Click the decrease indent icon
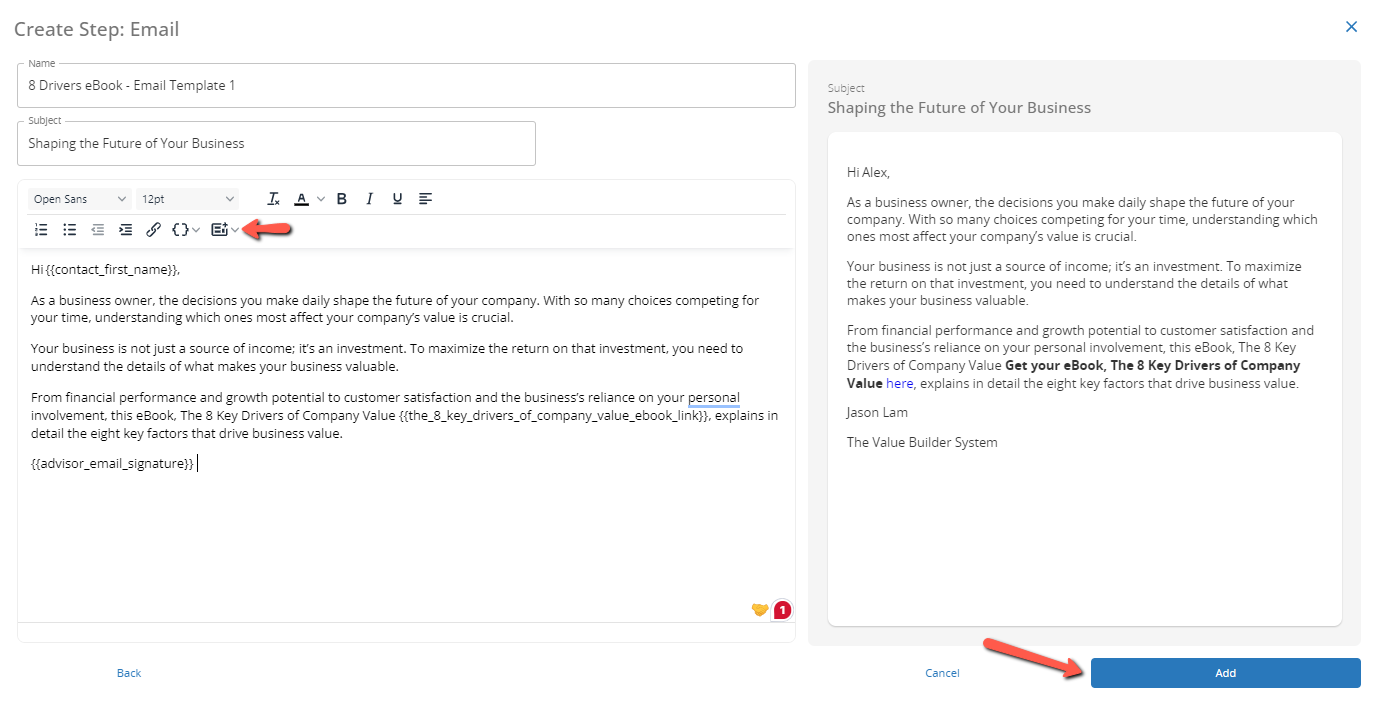Image resolution: width=1377 pixels, height=713 pixels. pyautogui.click(x=97, y=229)
